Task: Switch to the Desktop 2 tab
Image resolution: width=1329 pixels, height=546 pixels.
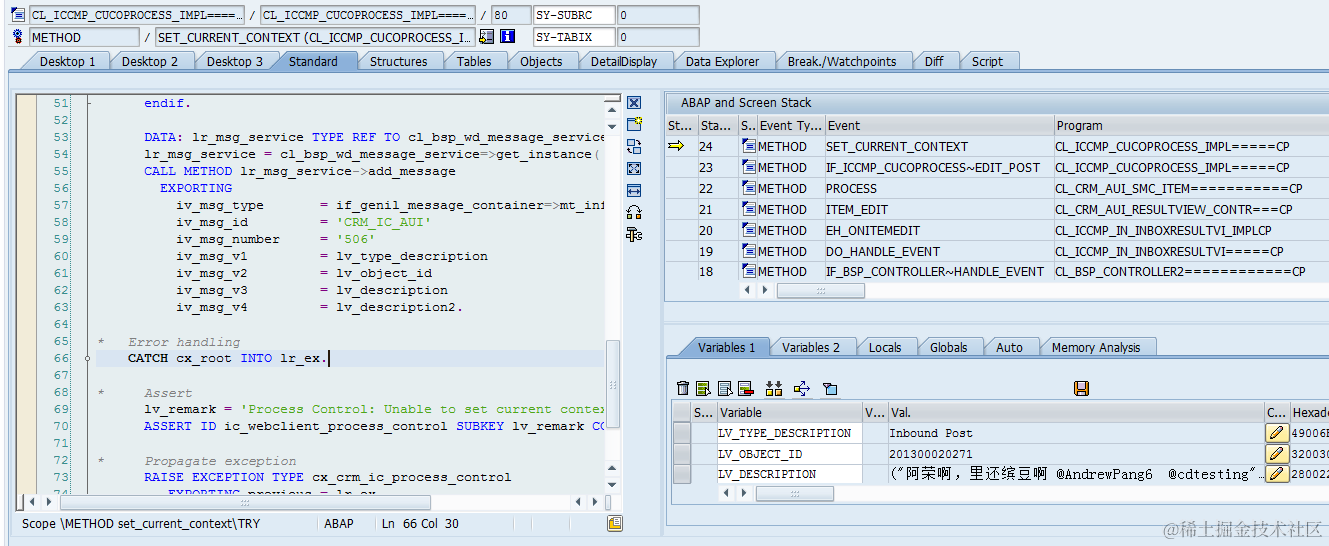Action: coord(150,61)
